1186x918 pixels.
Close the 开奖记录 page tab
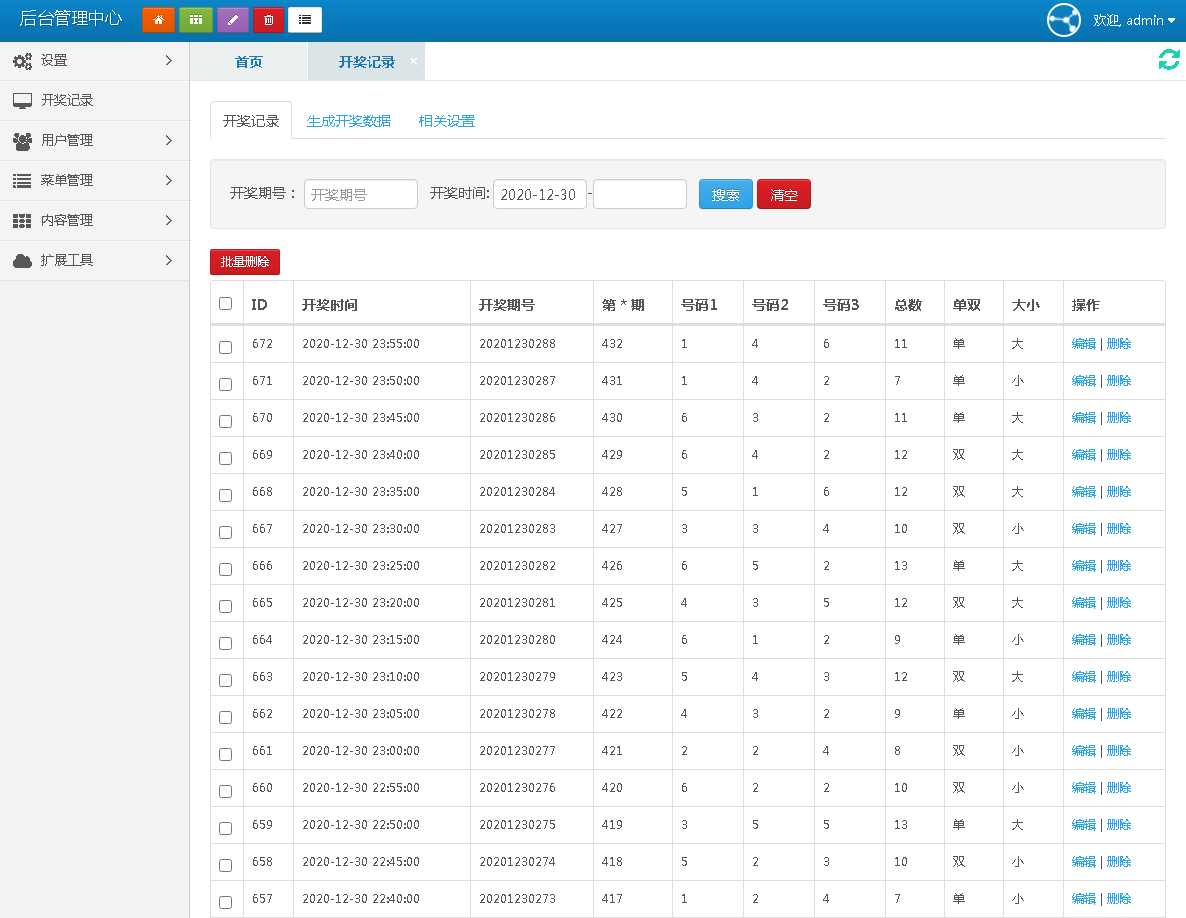click(x=413, y=61)
